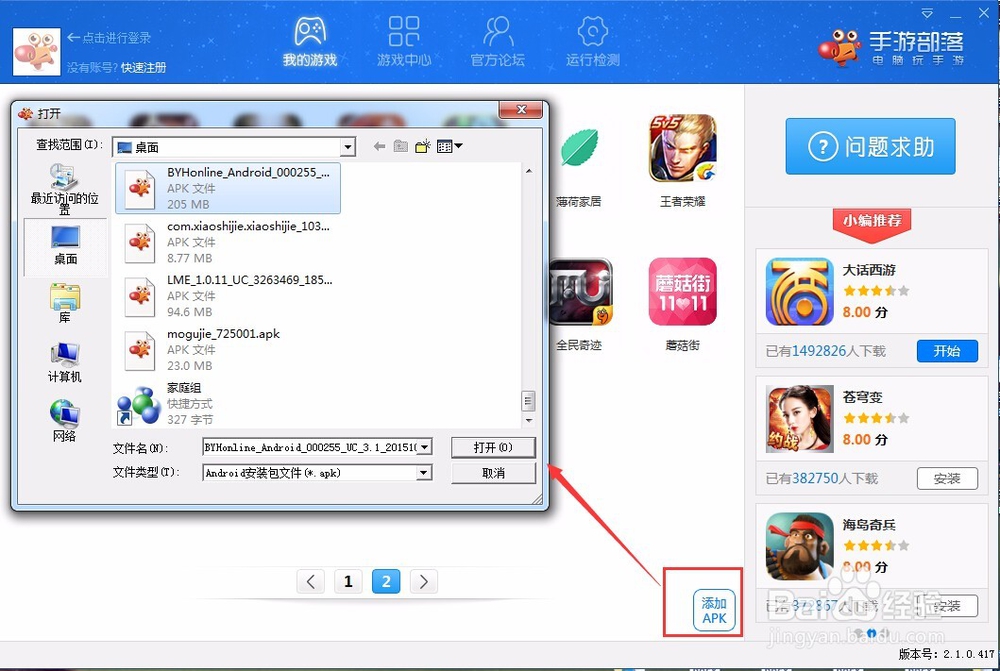This screenshot has height=671, width=1000.
Task: Open the view menu dropdown icon
Action: click(450, 147)
